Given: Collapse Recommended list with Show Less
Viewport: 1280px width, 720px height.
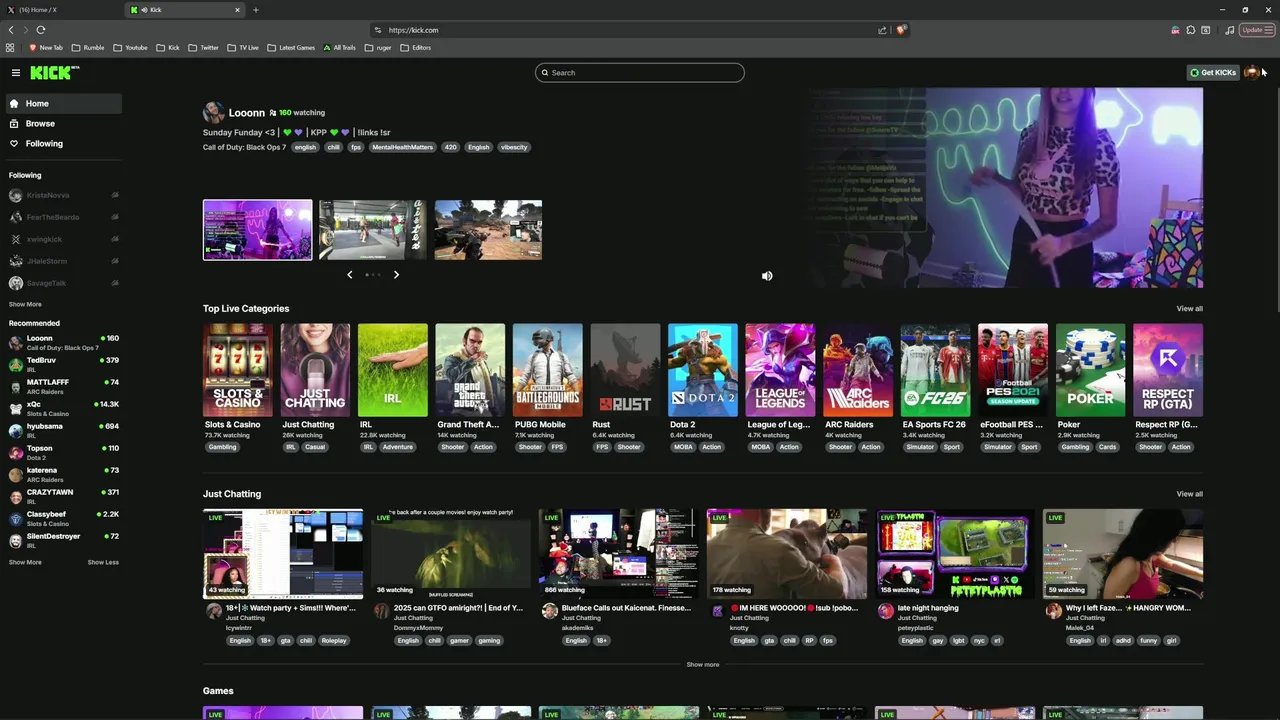Looking at the screenshot, I should (103, 562).
